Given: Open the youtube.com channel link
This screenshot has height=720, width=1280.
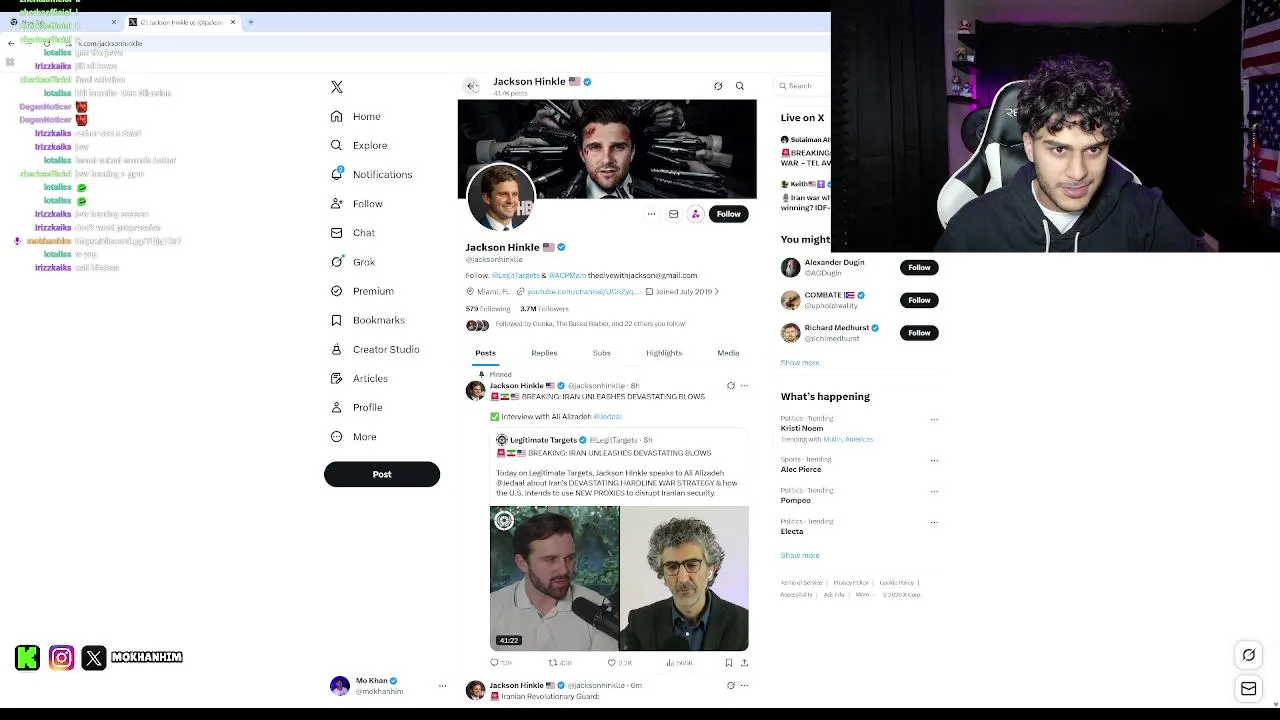Looking at the screenshot, I should (x=582, y=292).
